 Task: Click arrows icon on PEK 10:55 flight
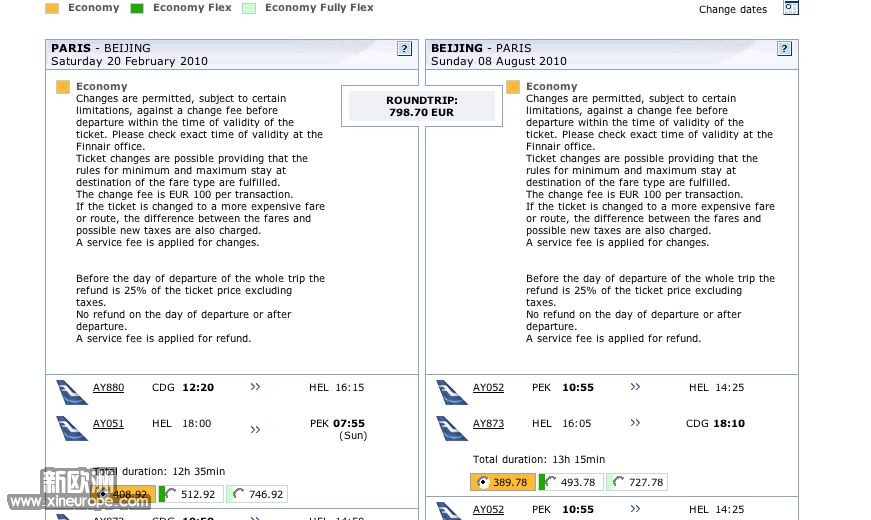point(635,387)
